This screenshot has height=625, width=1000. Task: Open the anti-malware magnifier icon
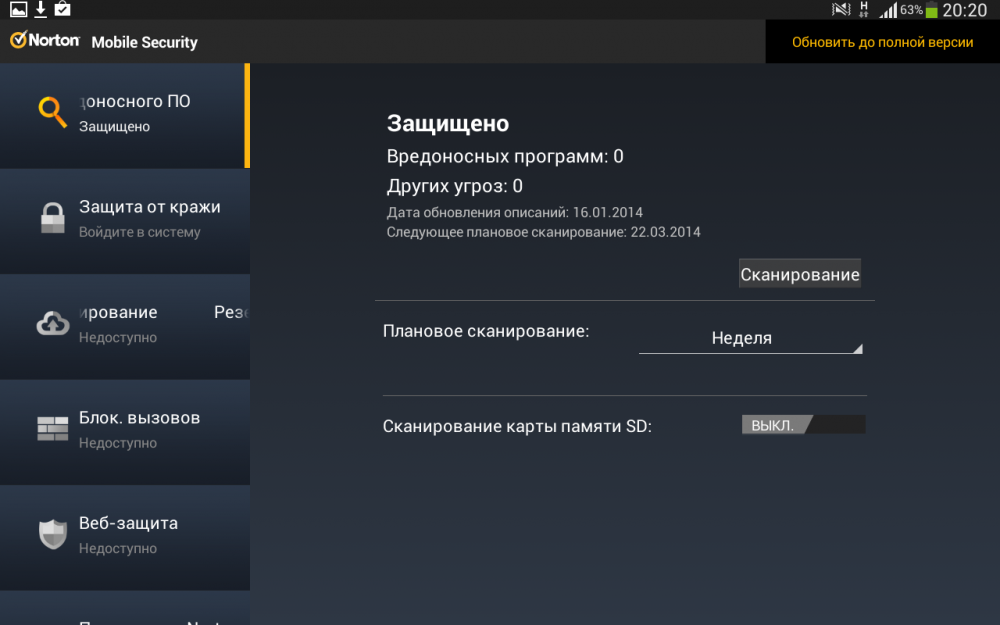(x=52, y=112)
